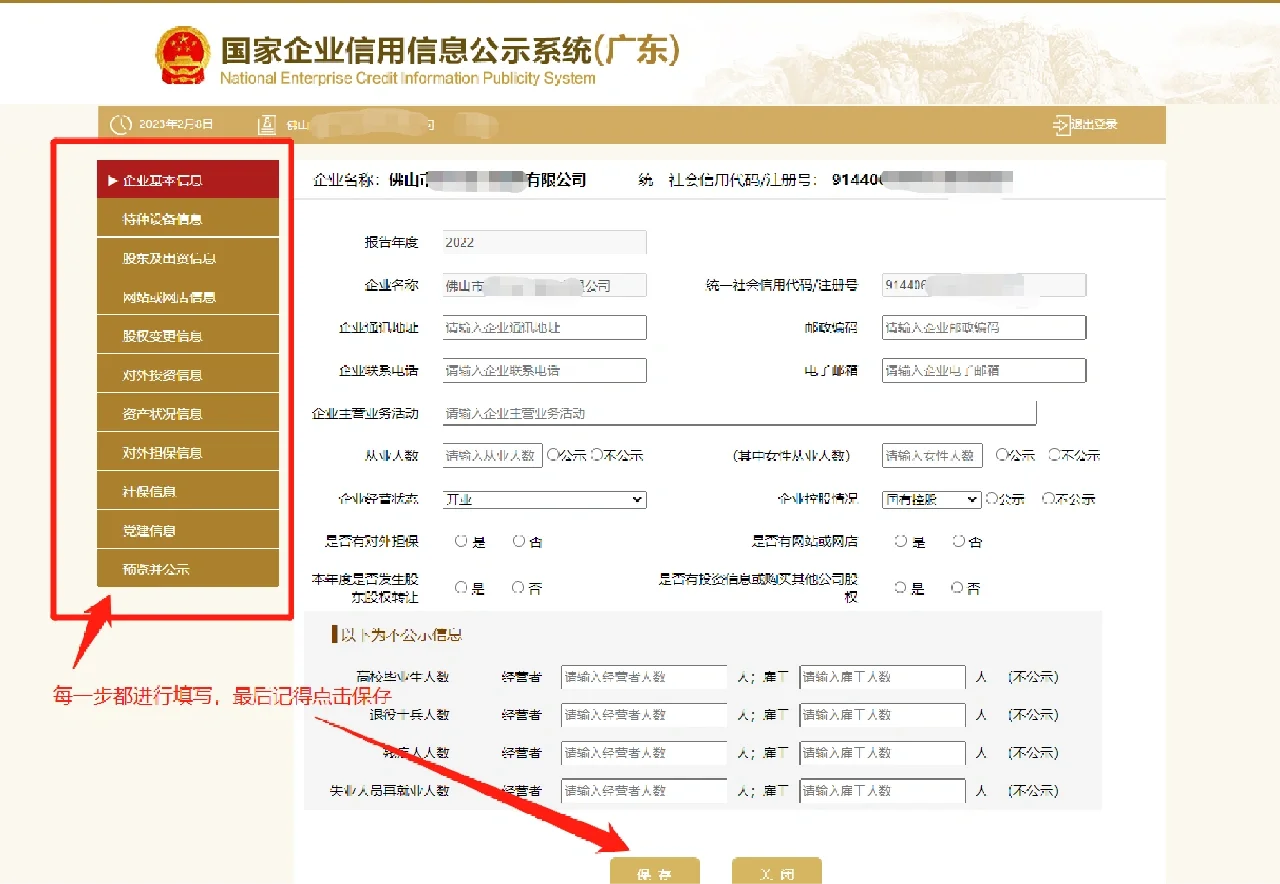The height and width of the screenshot is (884, 1280).
Task: Click the 关闭 button
Action: coord(777,873)
